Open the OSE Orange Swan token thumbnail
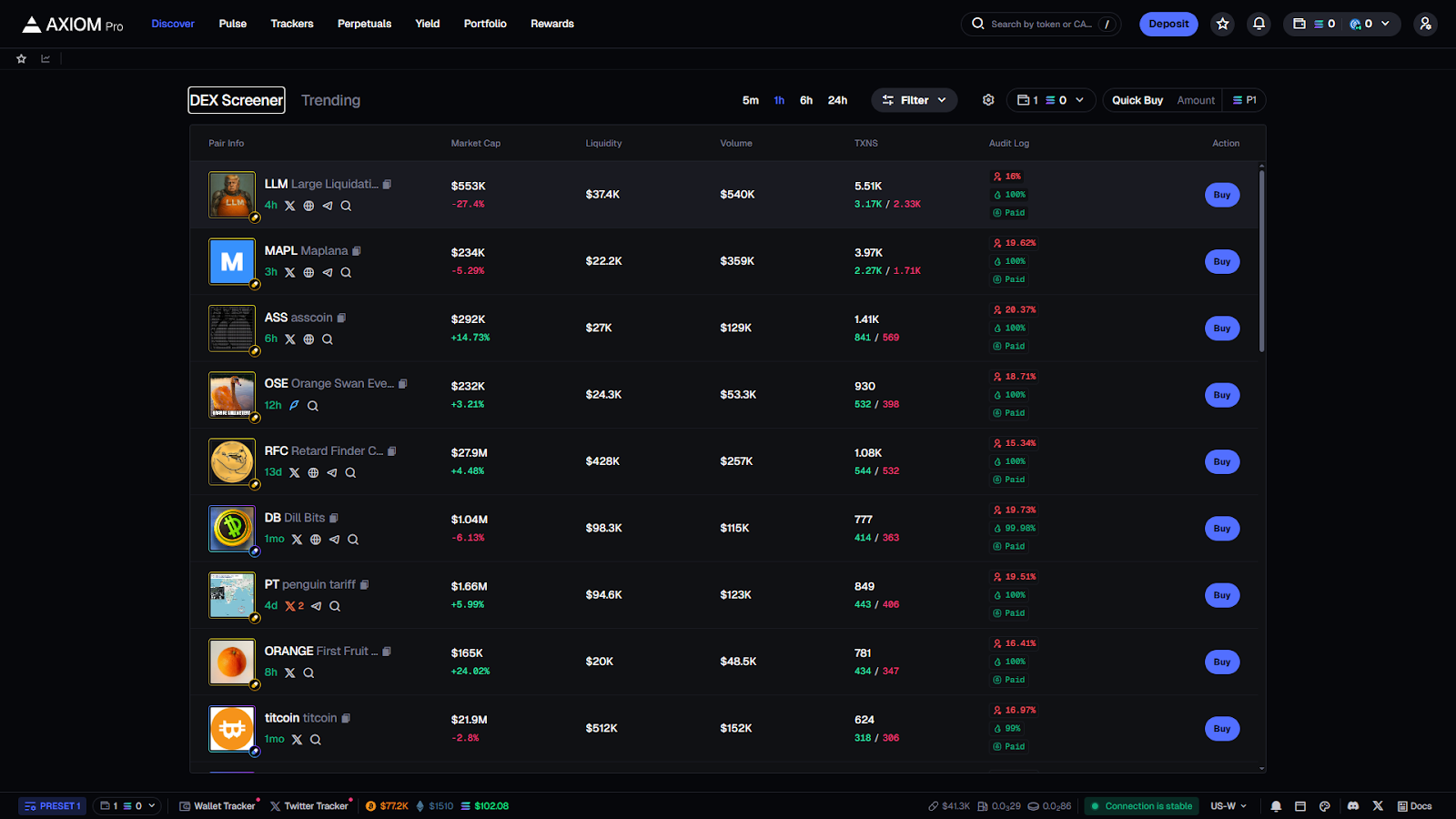1456x819 pixels. coord(232,395)
